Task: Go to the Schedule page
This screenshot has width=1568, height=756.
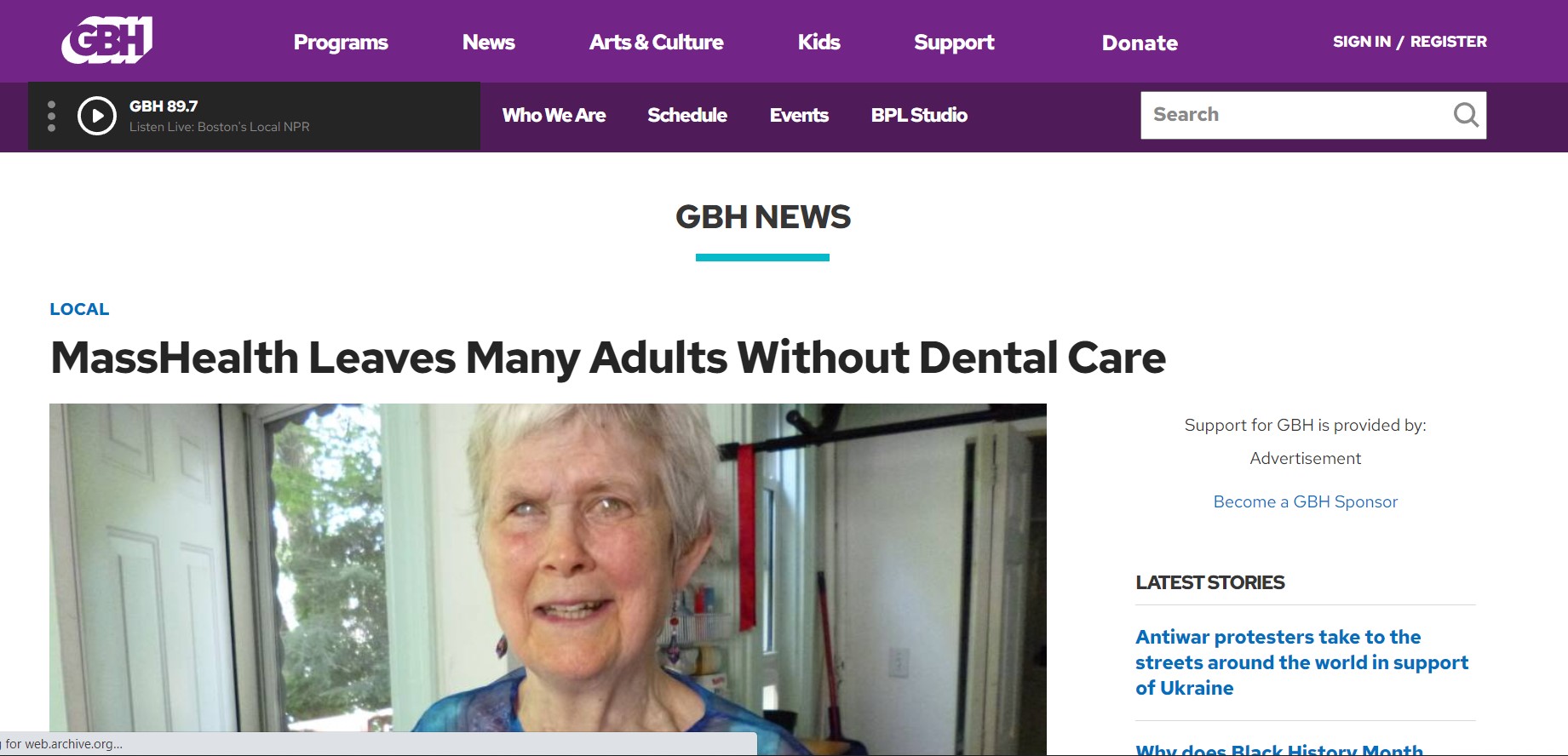Action: click(687, 115)
